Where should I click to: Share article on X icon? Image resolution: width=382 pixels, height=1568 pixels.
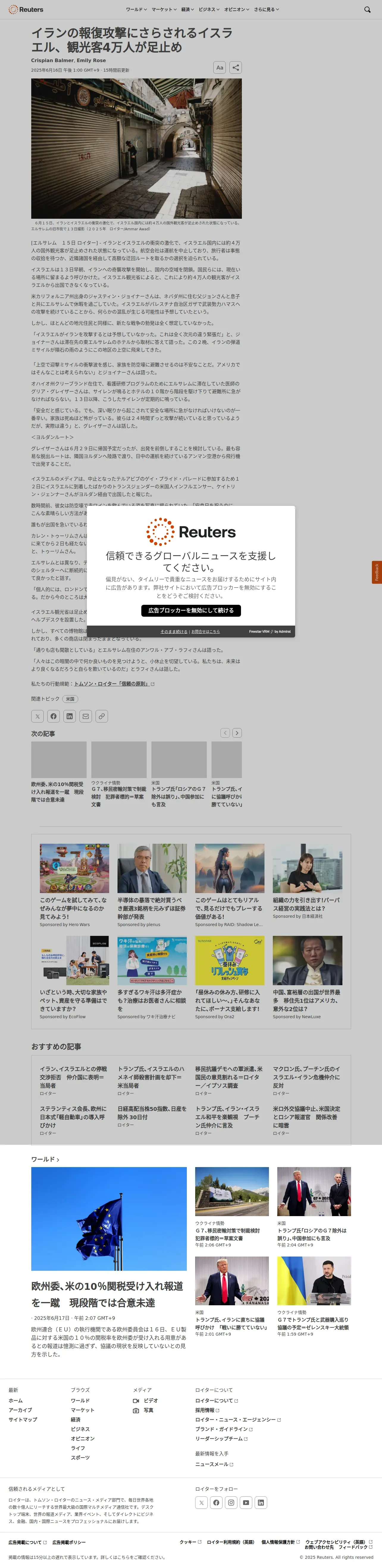38,717
